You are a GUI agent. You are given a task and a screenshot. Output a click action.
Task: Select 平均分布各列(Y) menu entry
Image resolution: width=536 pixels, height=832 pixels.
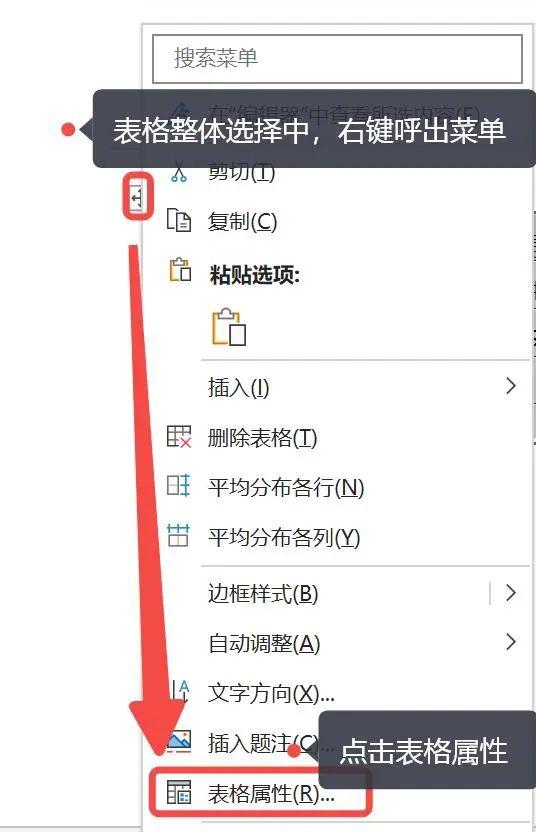click(x=284, y=537)
